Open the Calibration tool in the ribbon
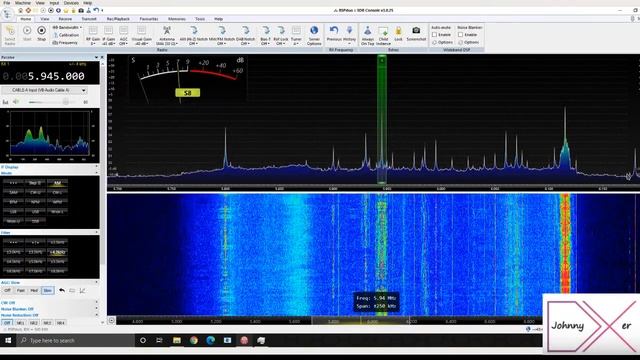 pyautogui.click(x=66, y=35)
